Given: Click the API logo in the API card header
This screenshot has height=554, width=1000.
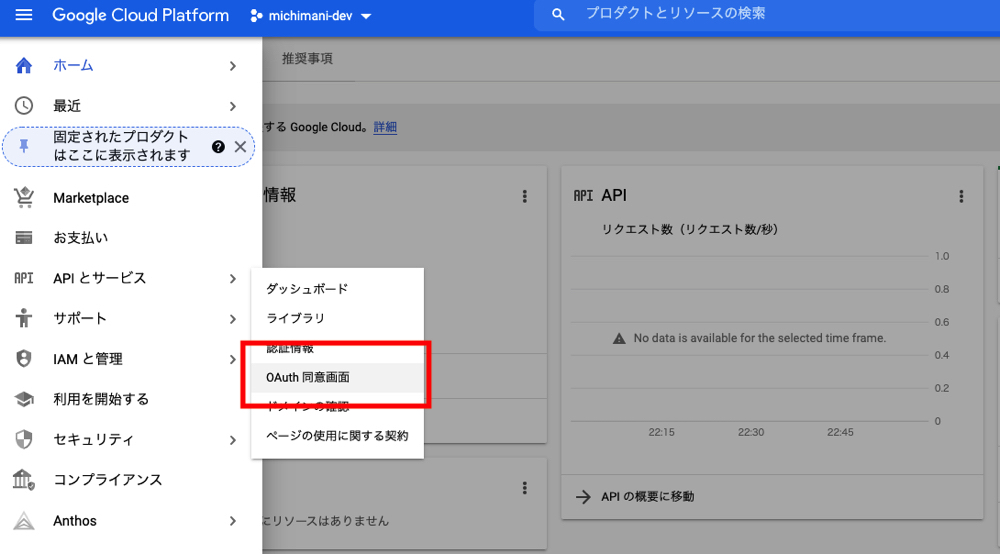Looking at the screenshot, I should pos(583,196).
